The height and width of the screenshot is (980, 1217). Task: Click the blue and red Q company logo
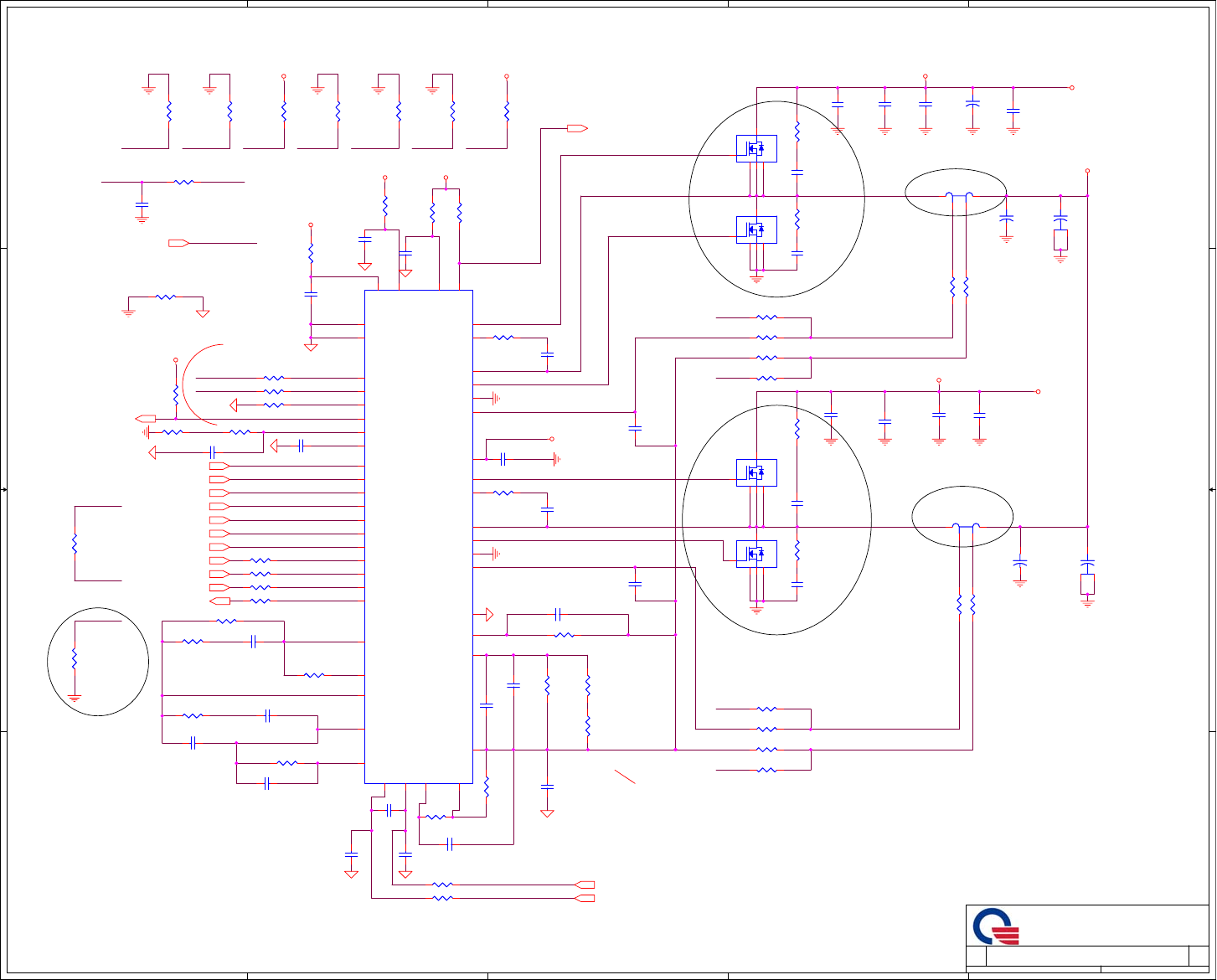click(996, 926)
